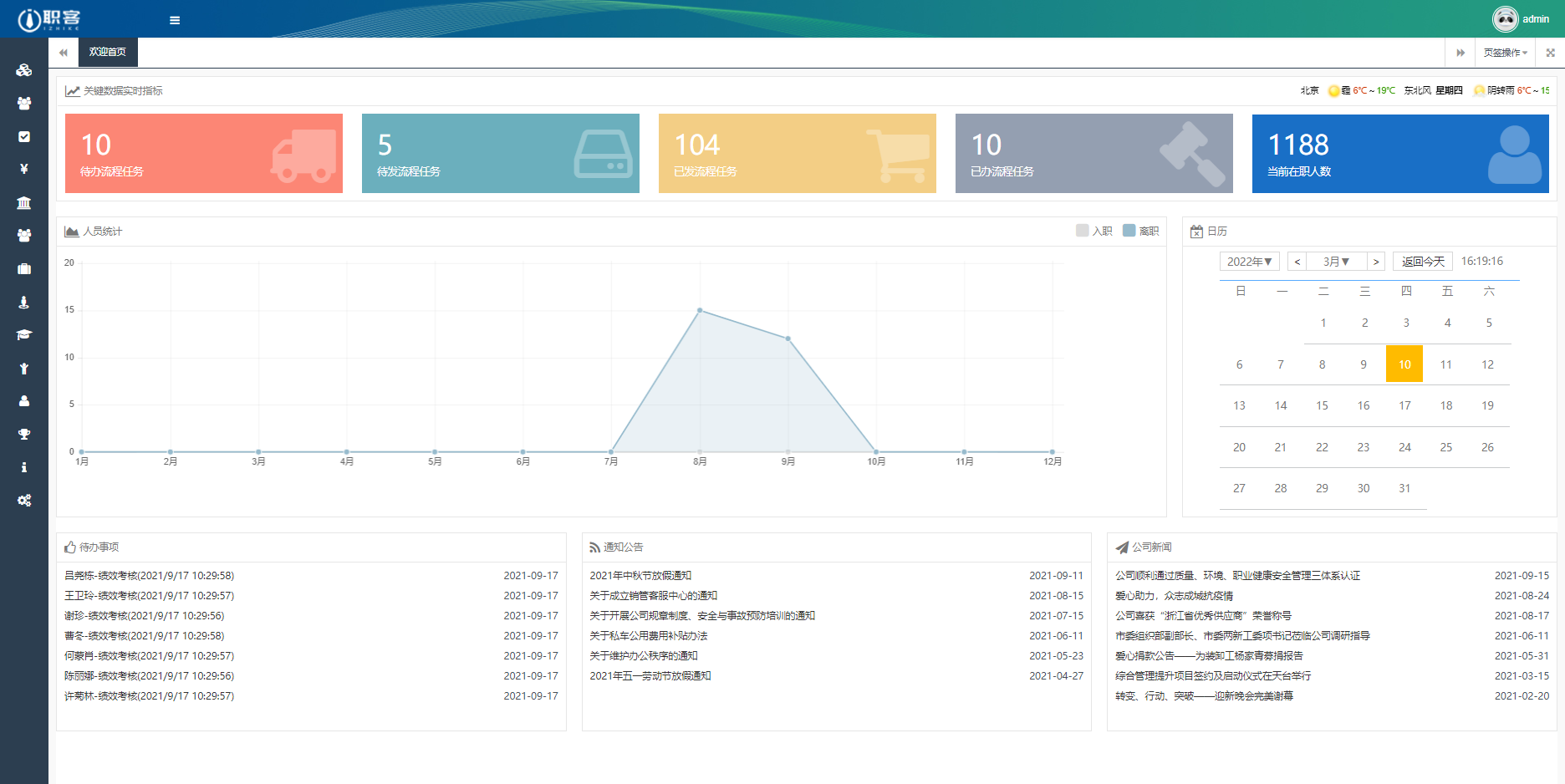Screen dimensions: 1565x784
Task: Click the checked-box task icon in sidebar
Action: 24,136
